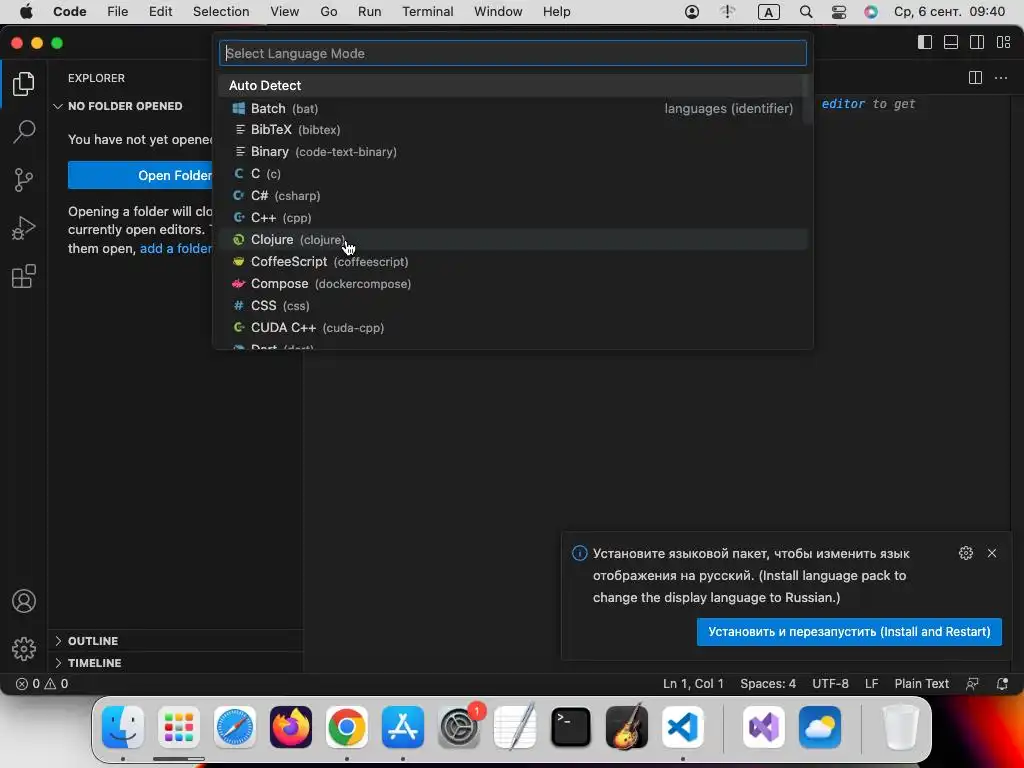Toggle secondary side bar layout icon
The height and width of the screenshot is (768, 1024).
(977, 42)
